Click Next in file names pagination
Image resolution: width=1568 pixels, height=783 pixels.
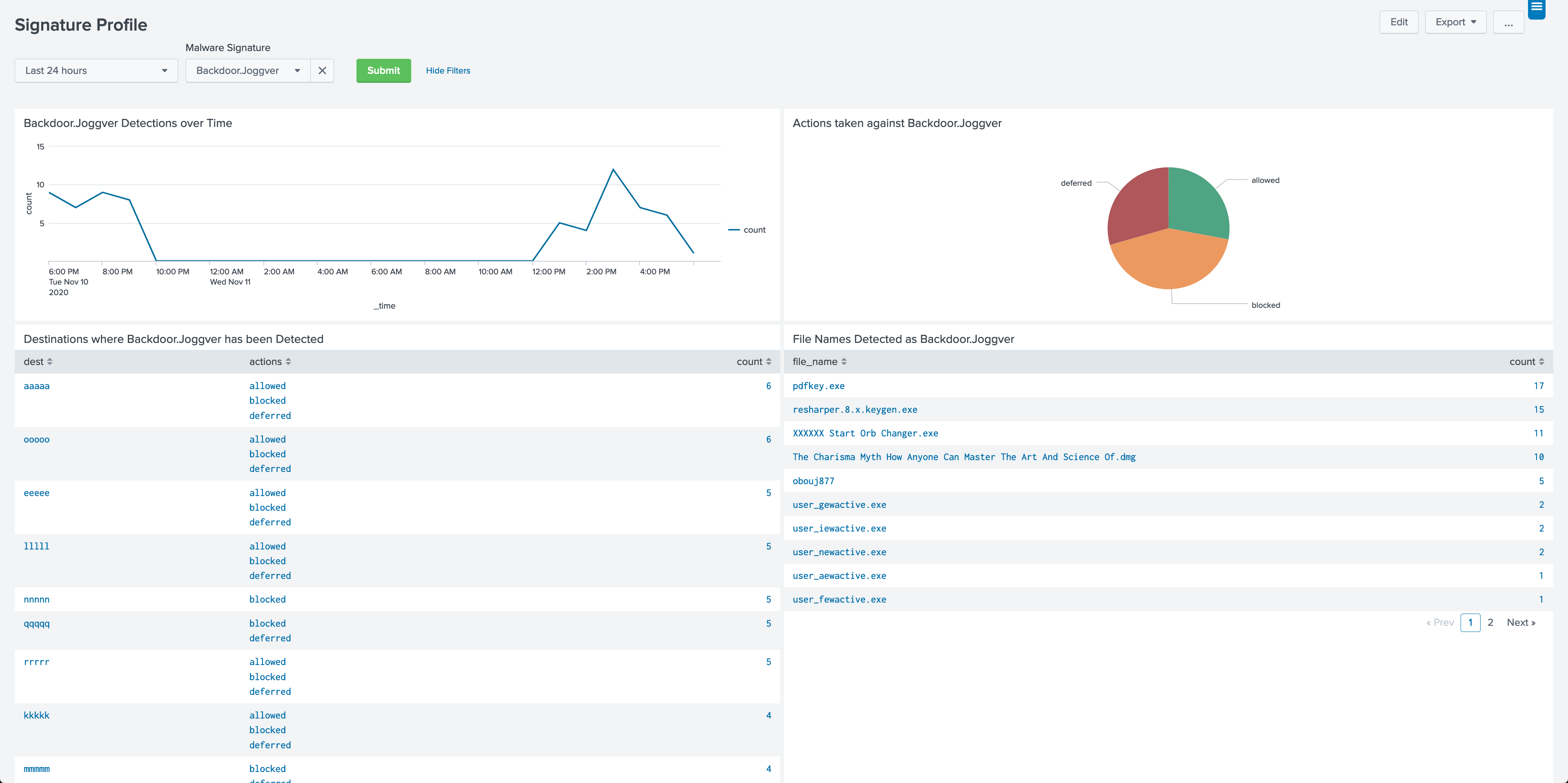click(x=1521, y=623)
